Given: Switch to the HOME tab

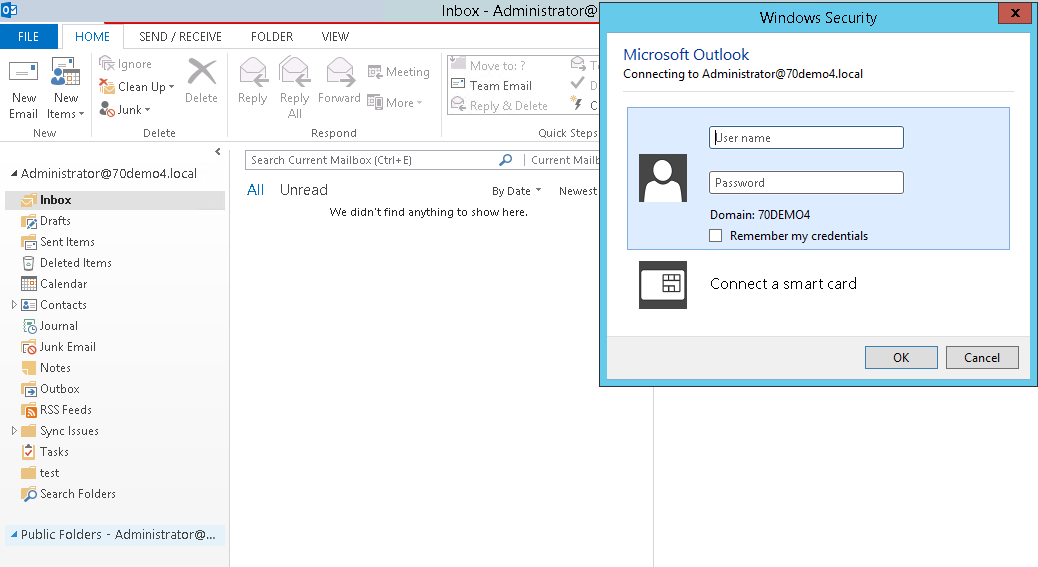Looking at the screenshot, I should tap(92, 36).
